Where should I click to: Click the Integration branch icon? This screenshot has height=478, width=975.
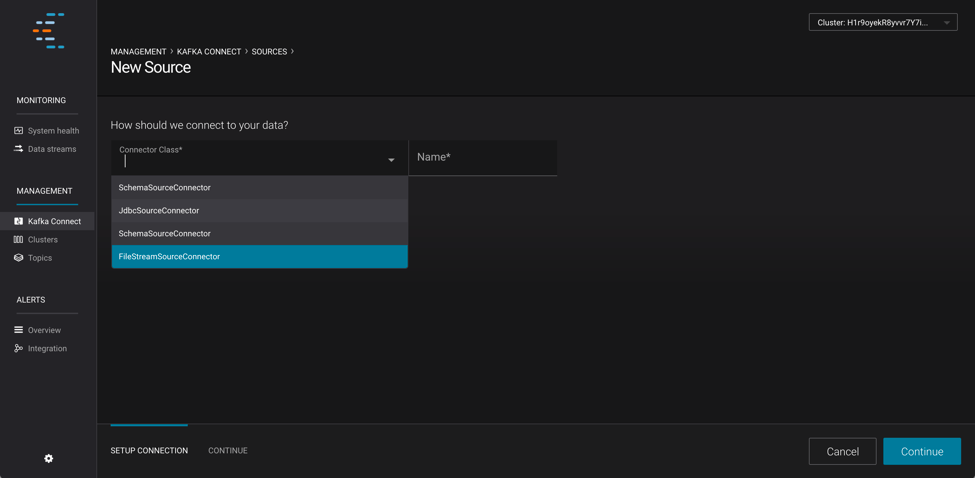coord(19,348)
